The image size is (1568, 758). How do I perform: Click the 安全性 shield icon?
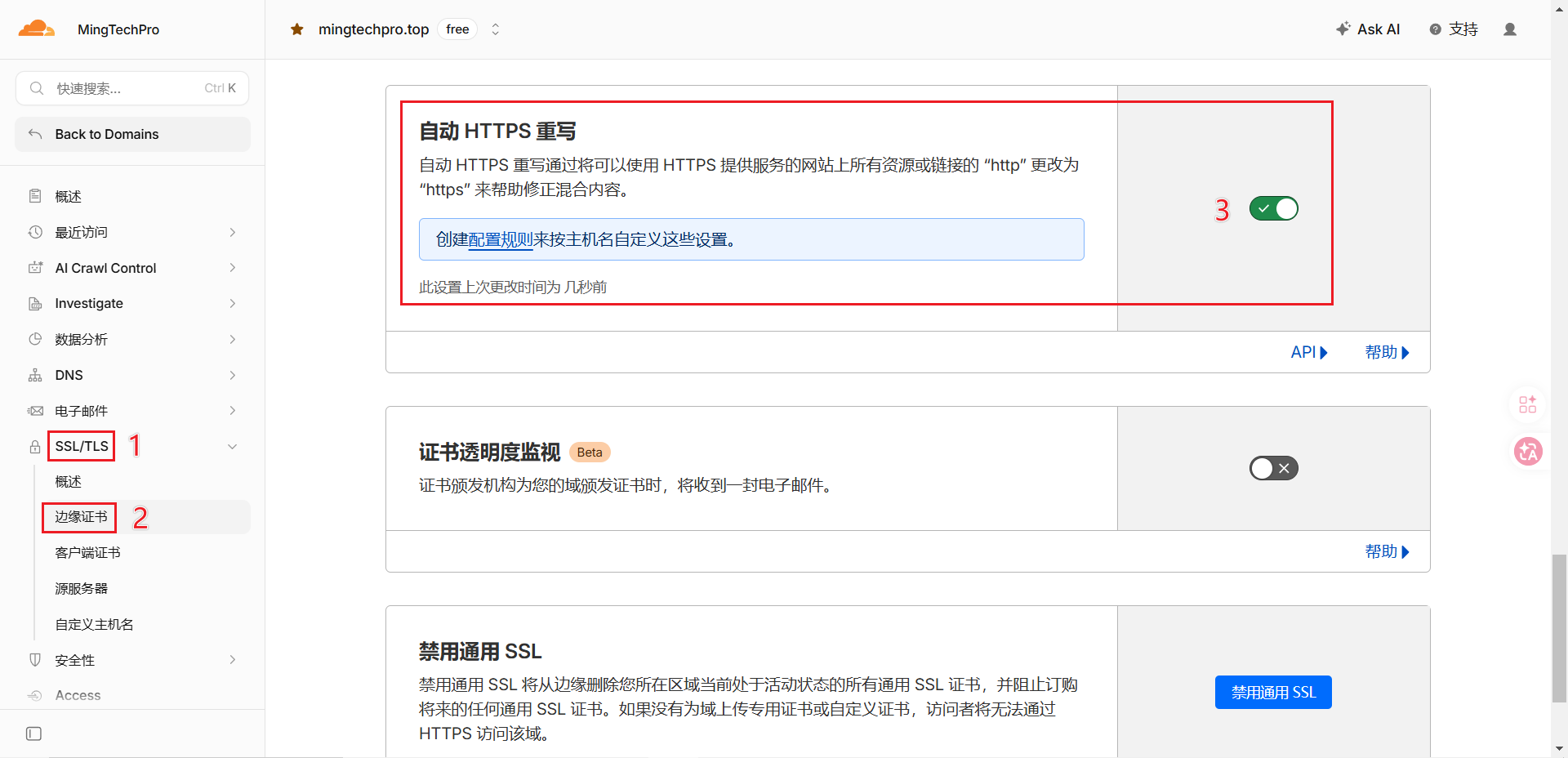35,660
